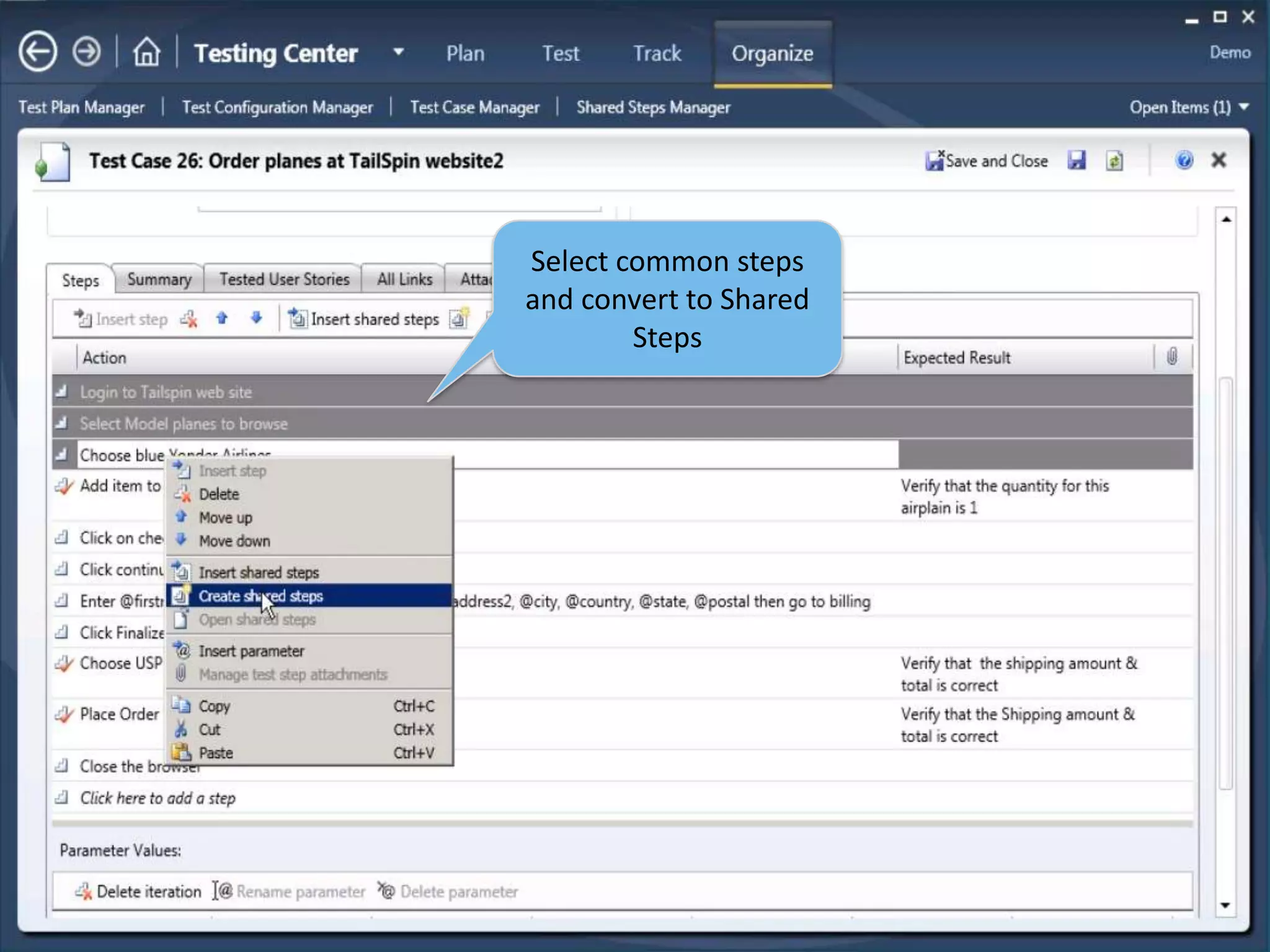Open the All Links tab
Image resolution: width=1270 pixels, height=952 pixels.
pos(404,280)
